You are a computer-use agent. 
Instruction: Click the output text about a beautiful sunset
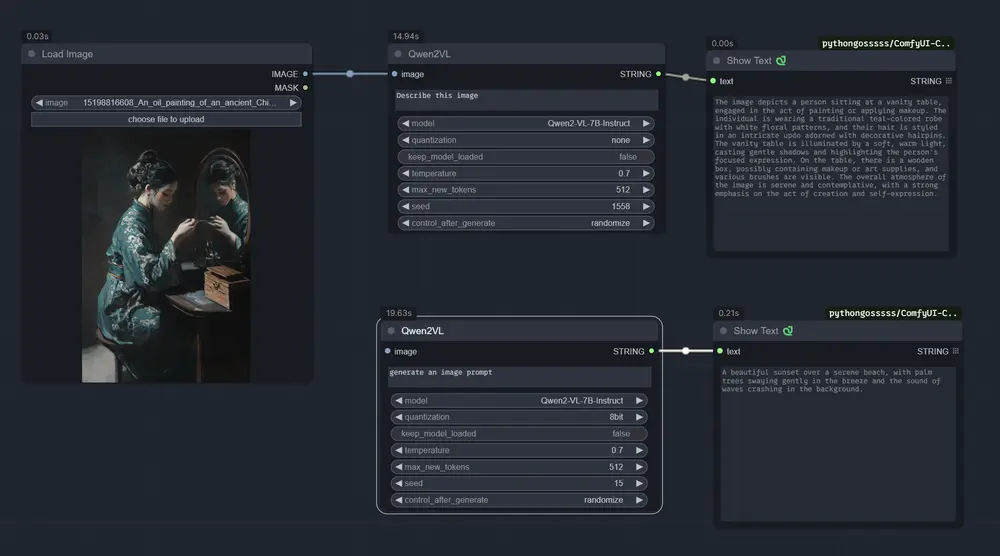[831, 381]
